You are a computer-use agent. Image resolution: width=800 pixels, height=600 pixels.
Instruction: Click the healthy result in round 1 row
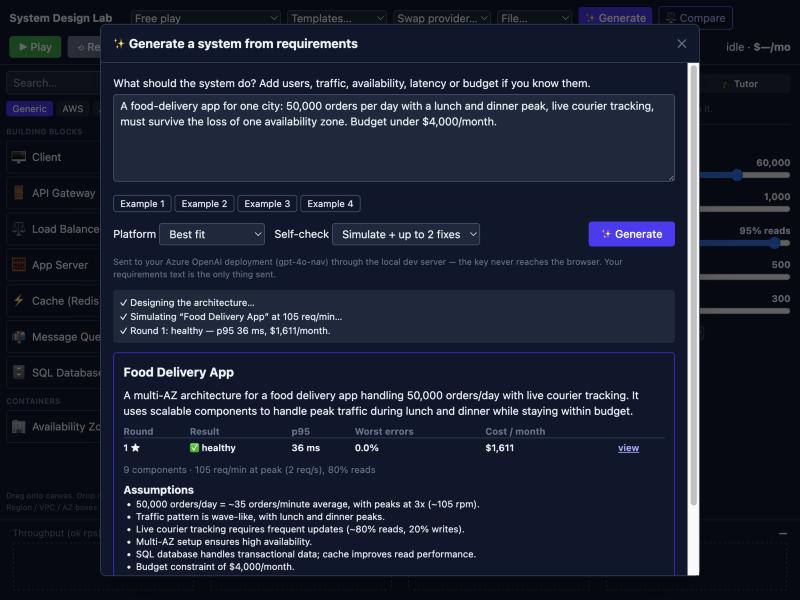[213, 448]
